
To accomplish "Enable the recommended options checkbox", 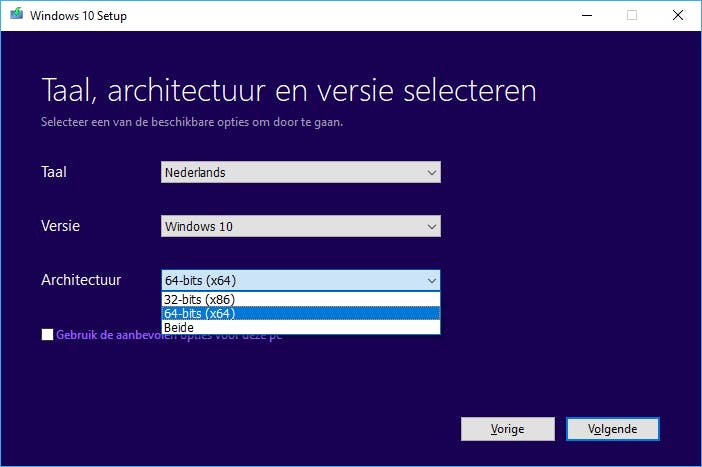I will pos(48,335).
